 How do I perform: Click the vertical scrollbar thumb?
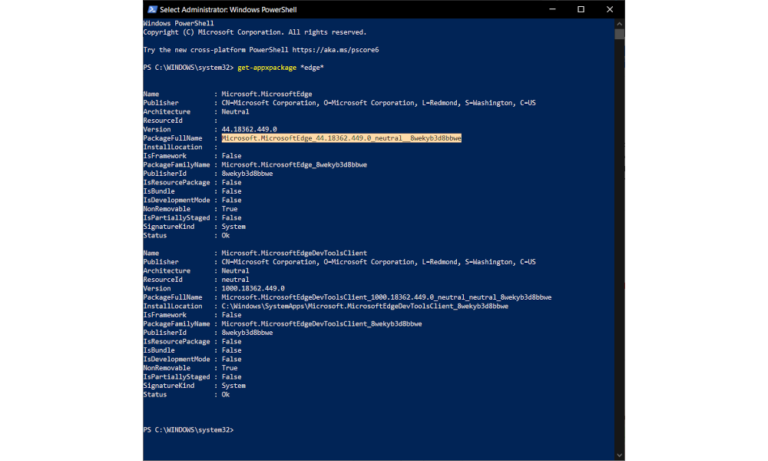click(x=620, y=34)
